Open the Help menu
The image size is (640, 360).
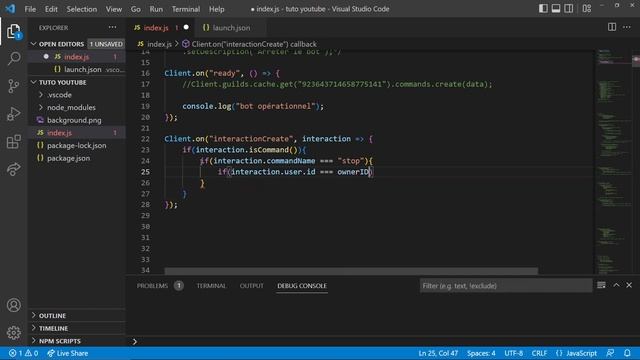[216, 9]
